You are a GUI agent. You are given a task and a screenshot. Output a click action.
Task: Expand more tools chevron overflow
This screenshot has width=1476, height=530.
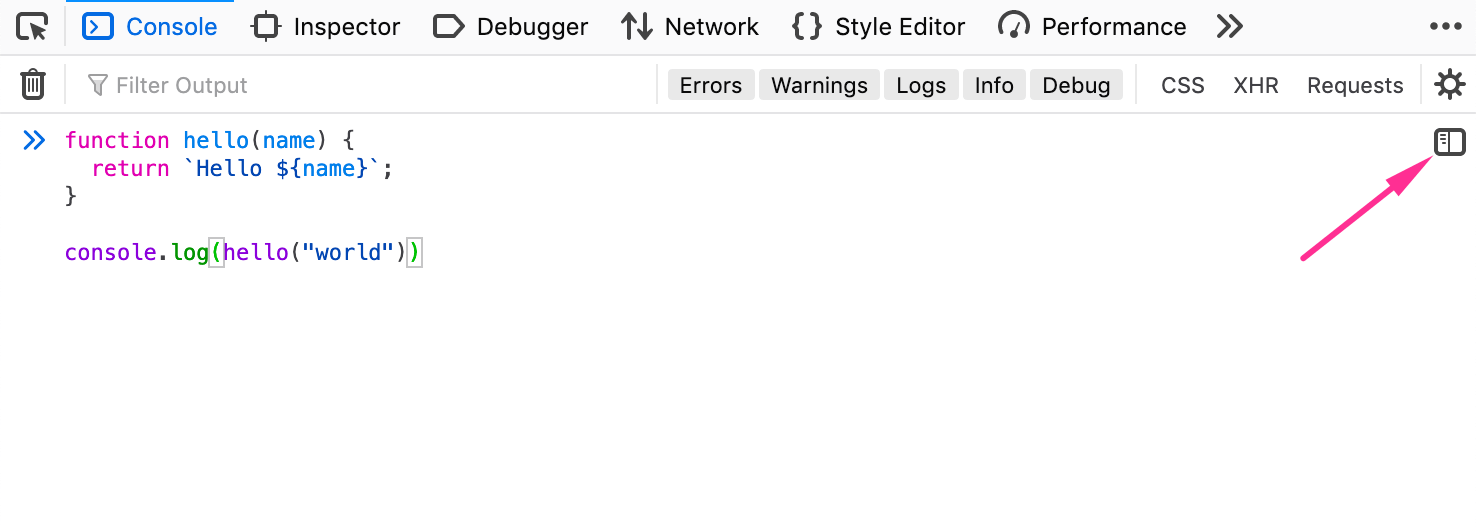click(1230, 27)
